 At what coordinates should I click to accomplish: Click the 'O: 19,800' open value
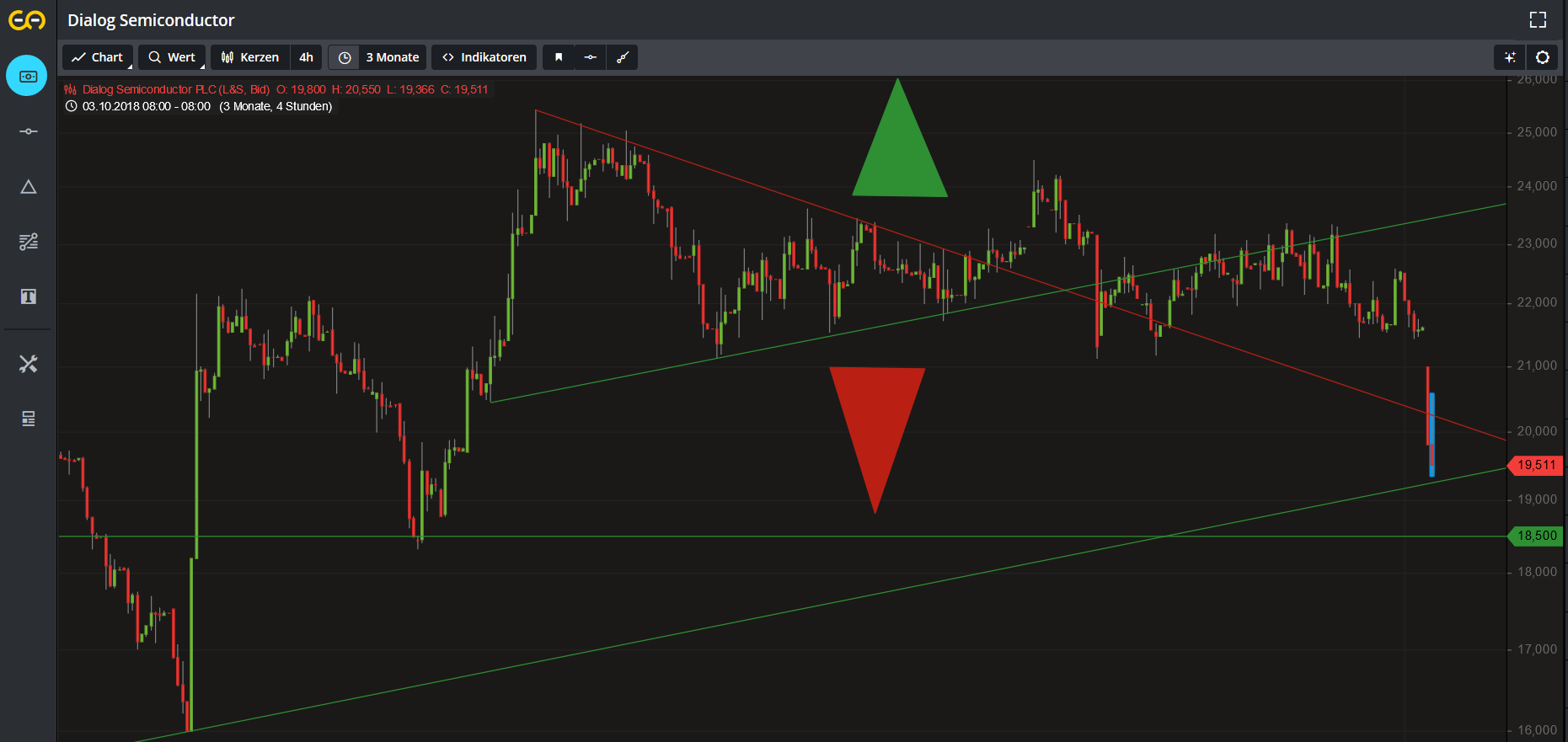point(301,89)
